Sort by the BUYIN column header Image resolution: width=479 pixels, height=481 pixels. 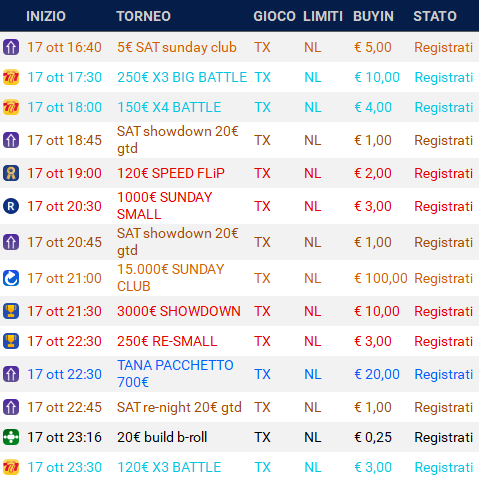click(x=373, y=16)
